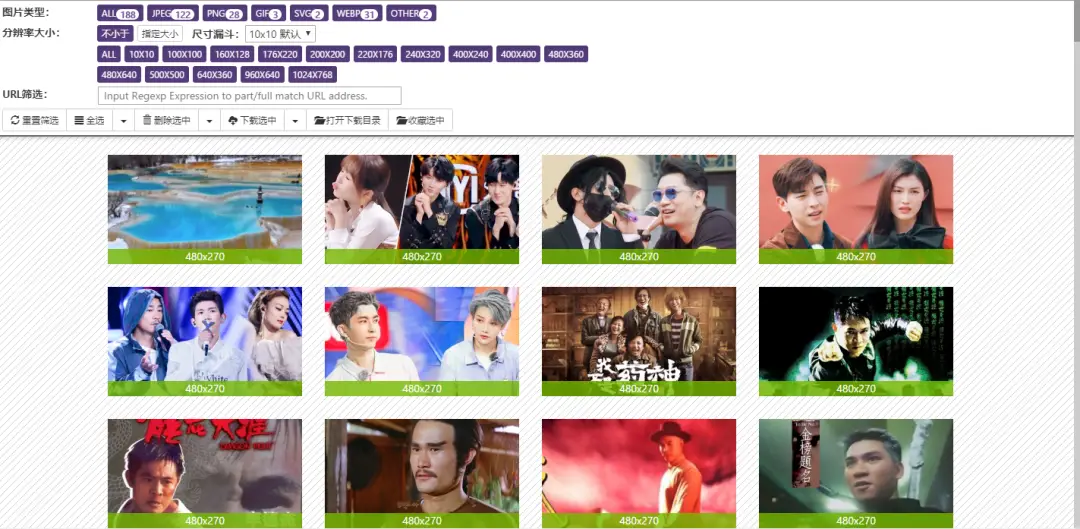Select the group movie poster thumbnail
The width and height of the screenshot is (1080, 529).
click(x=638, y=341)
